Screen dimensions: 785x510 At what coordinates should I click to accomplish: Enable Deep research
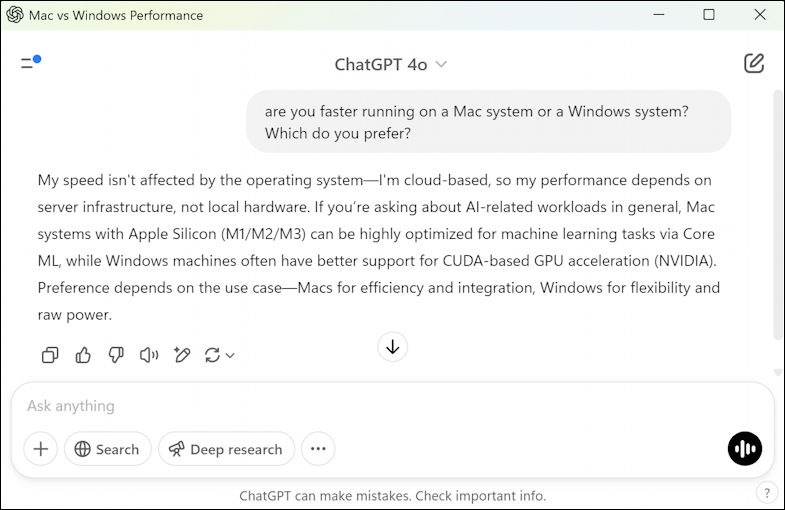point(226,449)
